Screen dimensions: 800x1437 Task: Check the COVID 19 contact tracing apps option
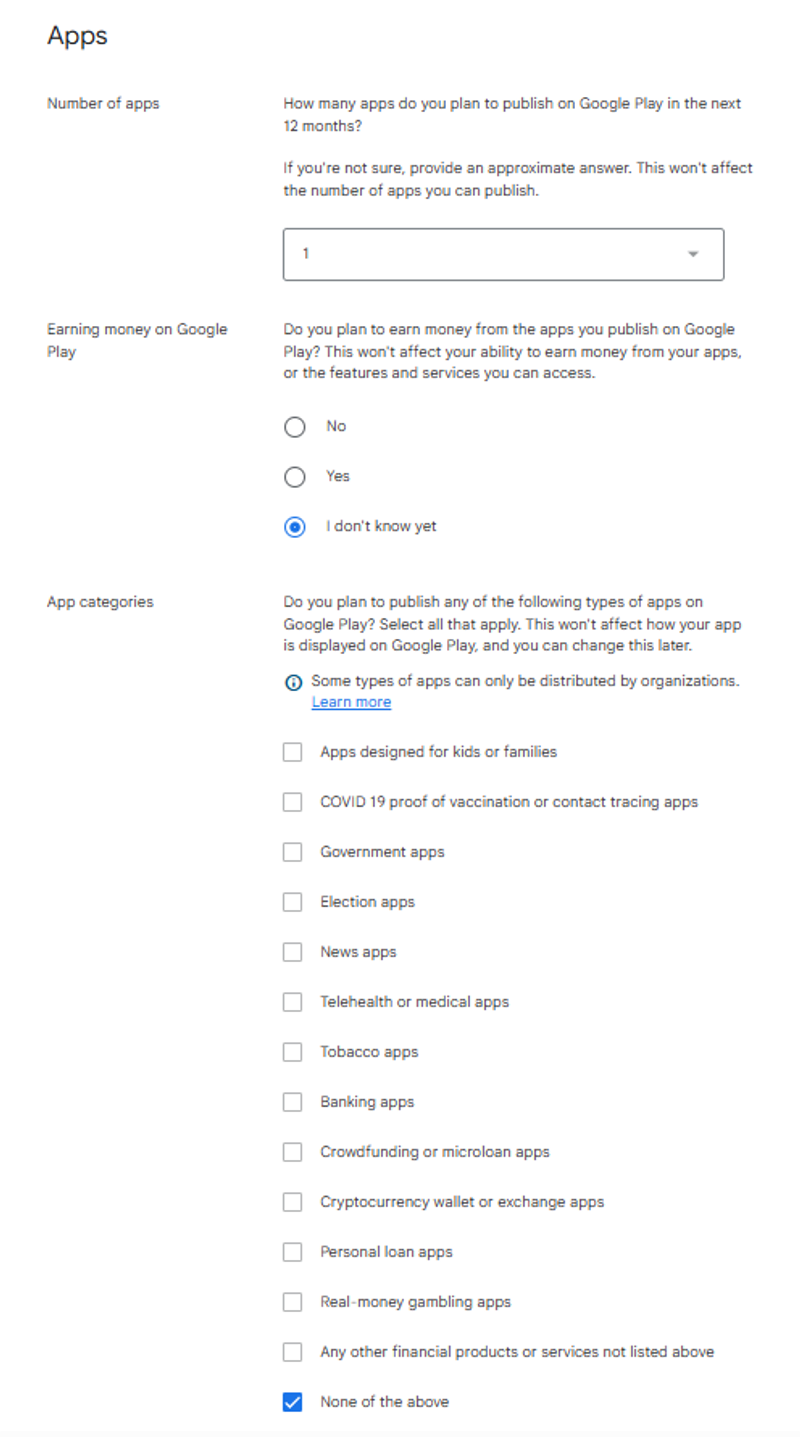pos(292,801)
